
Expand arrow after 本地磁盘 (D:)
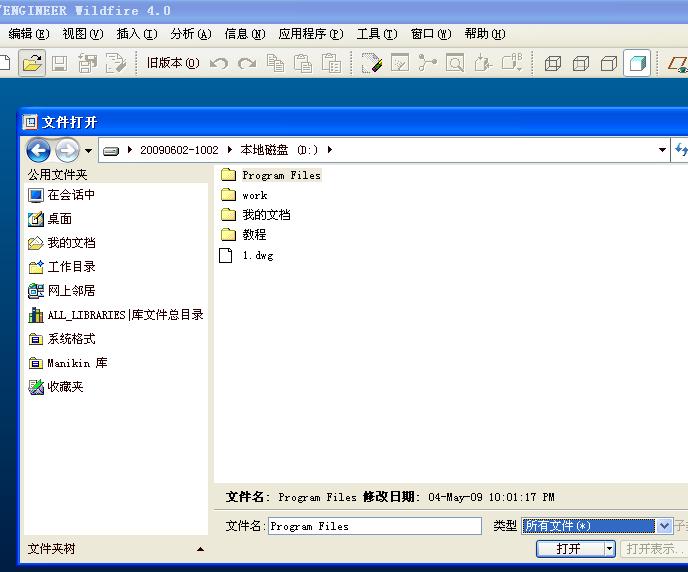point(330,150)
